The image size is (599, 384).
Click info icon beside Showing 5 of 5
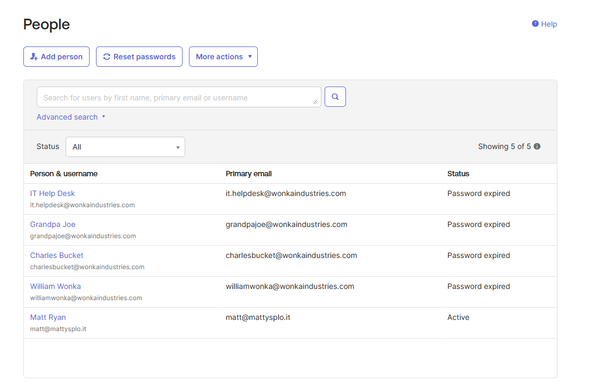pyautogui.click(x=537, y=146)
